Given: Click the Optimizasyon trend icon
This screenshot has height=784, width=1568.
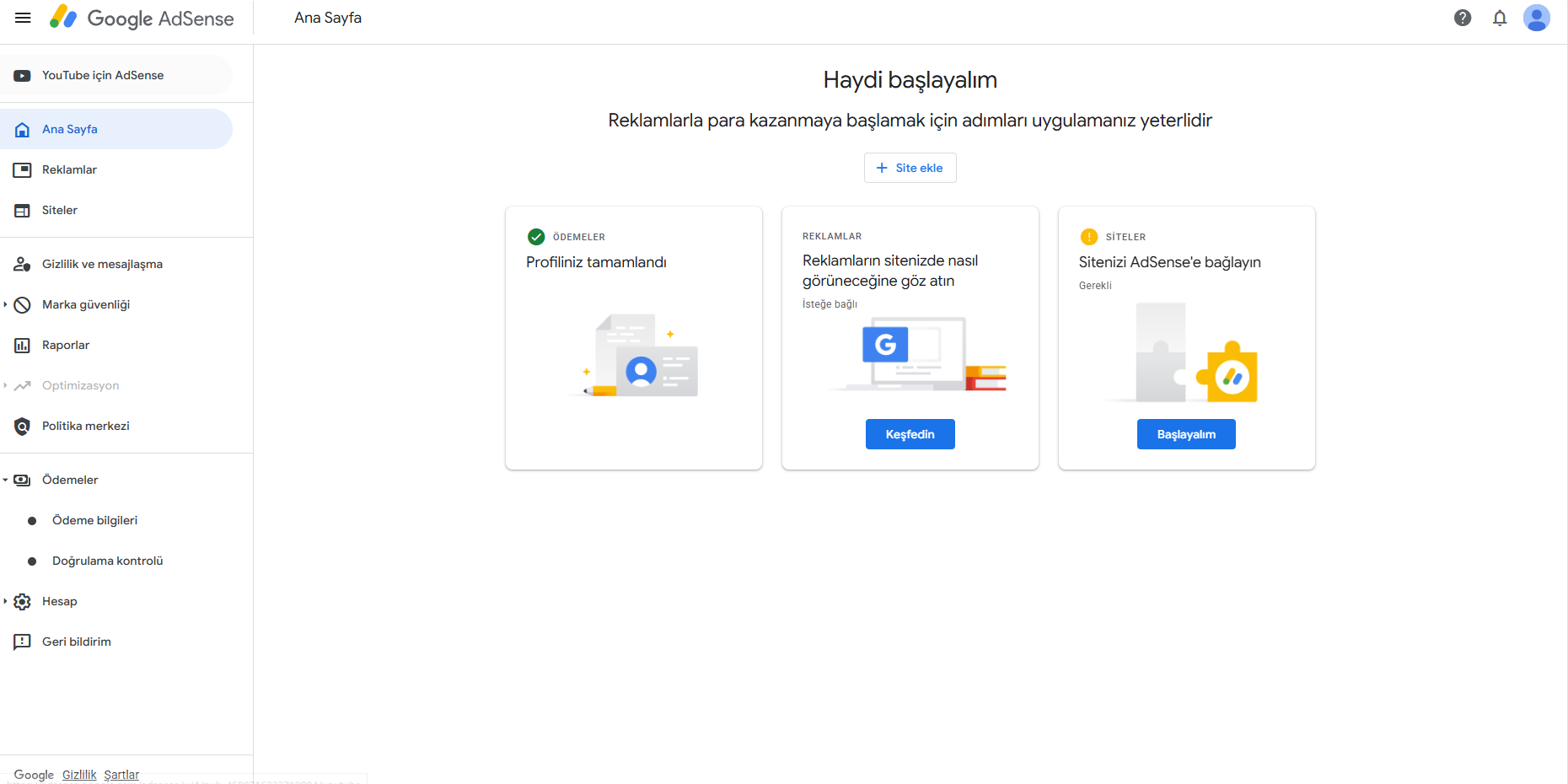Looking at the screenshot, I should 23,386.
